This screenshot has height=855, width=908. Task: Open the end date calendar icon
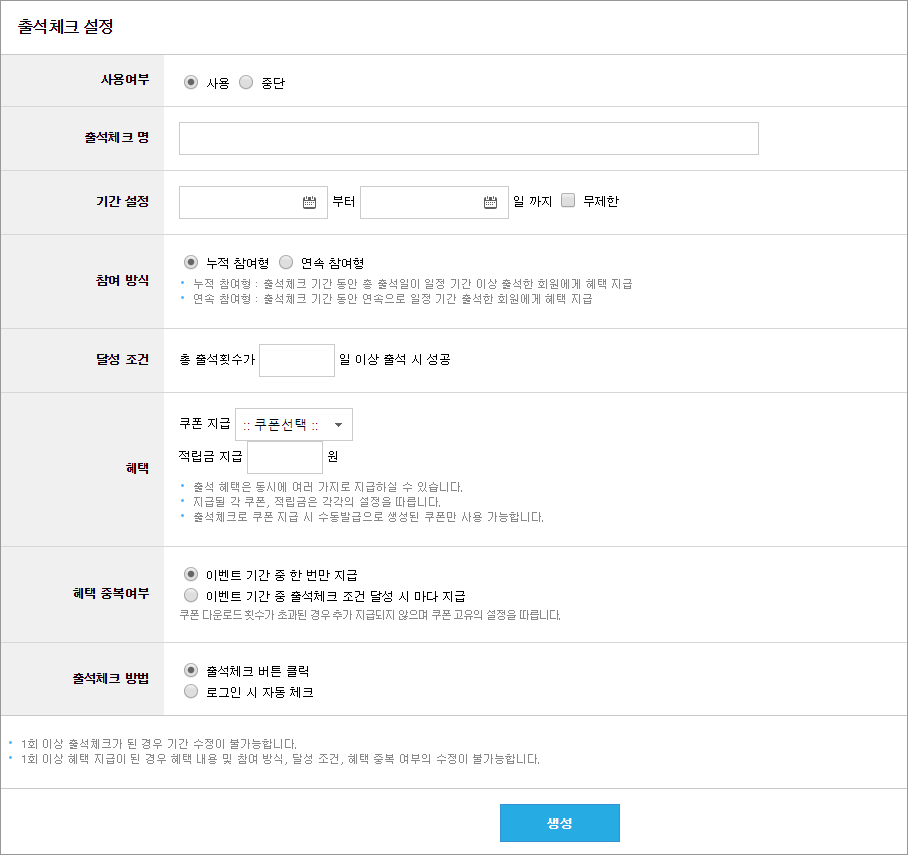point(490,202)
